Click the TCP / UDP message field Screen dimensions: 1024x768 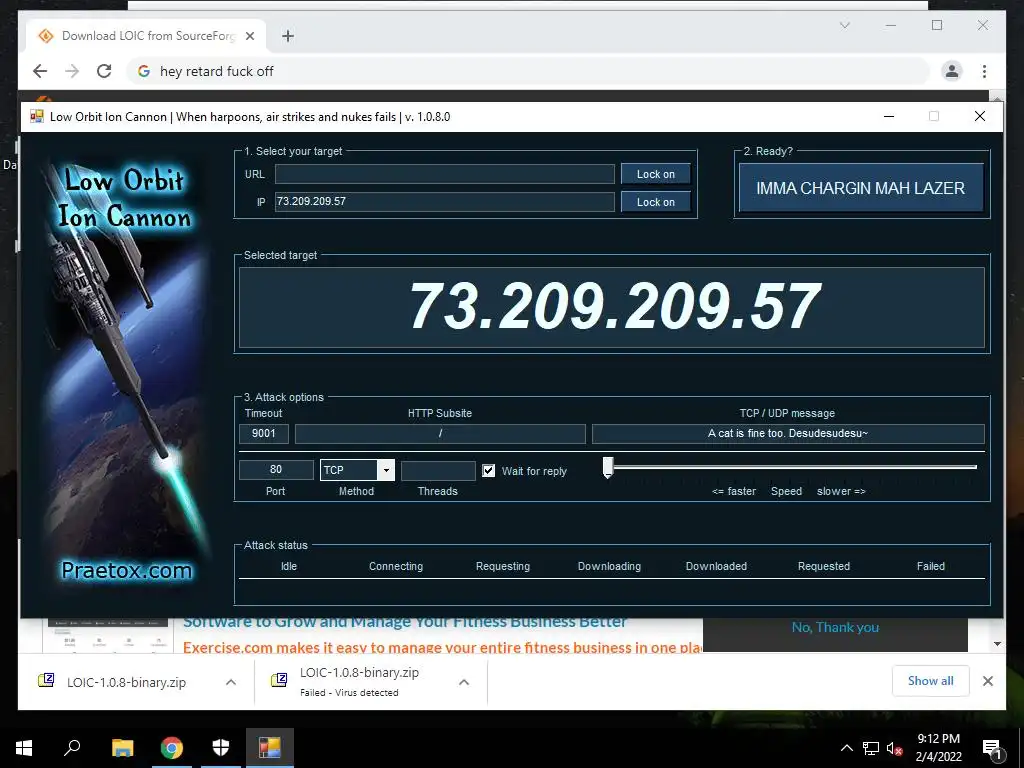pyautogui.click(x=788, y=433)
